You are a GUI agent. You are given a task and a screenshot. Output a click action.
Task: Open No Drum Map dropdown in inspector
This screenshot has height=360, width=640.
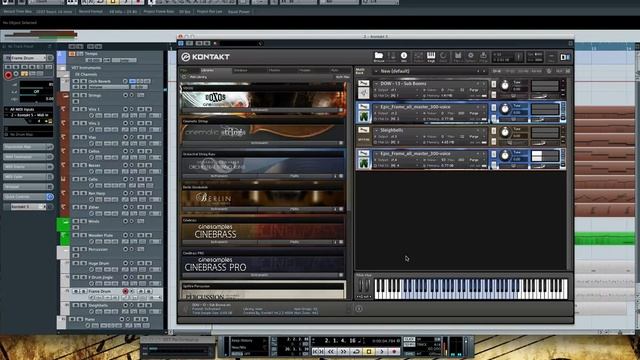click(28, 134)
